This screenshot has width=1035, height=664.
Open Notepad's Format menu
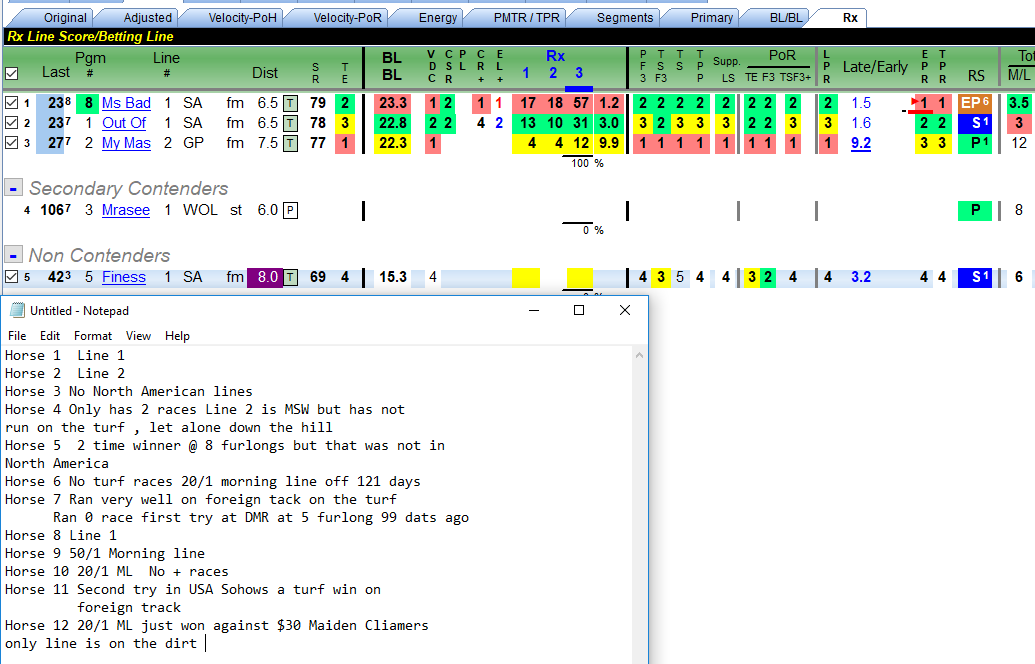pyautogui.click(x=92, y=336)
